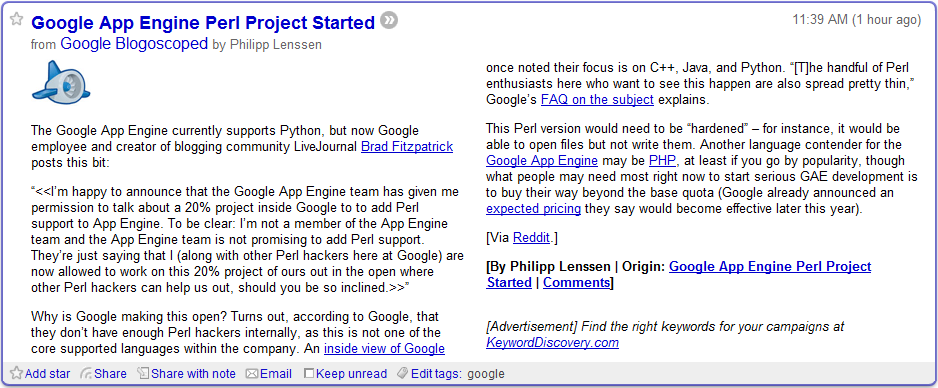Viewport: 938px width, 388px height.
Task: Click the star icon next to Add star
Action: (x=17, y=374)
